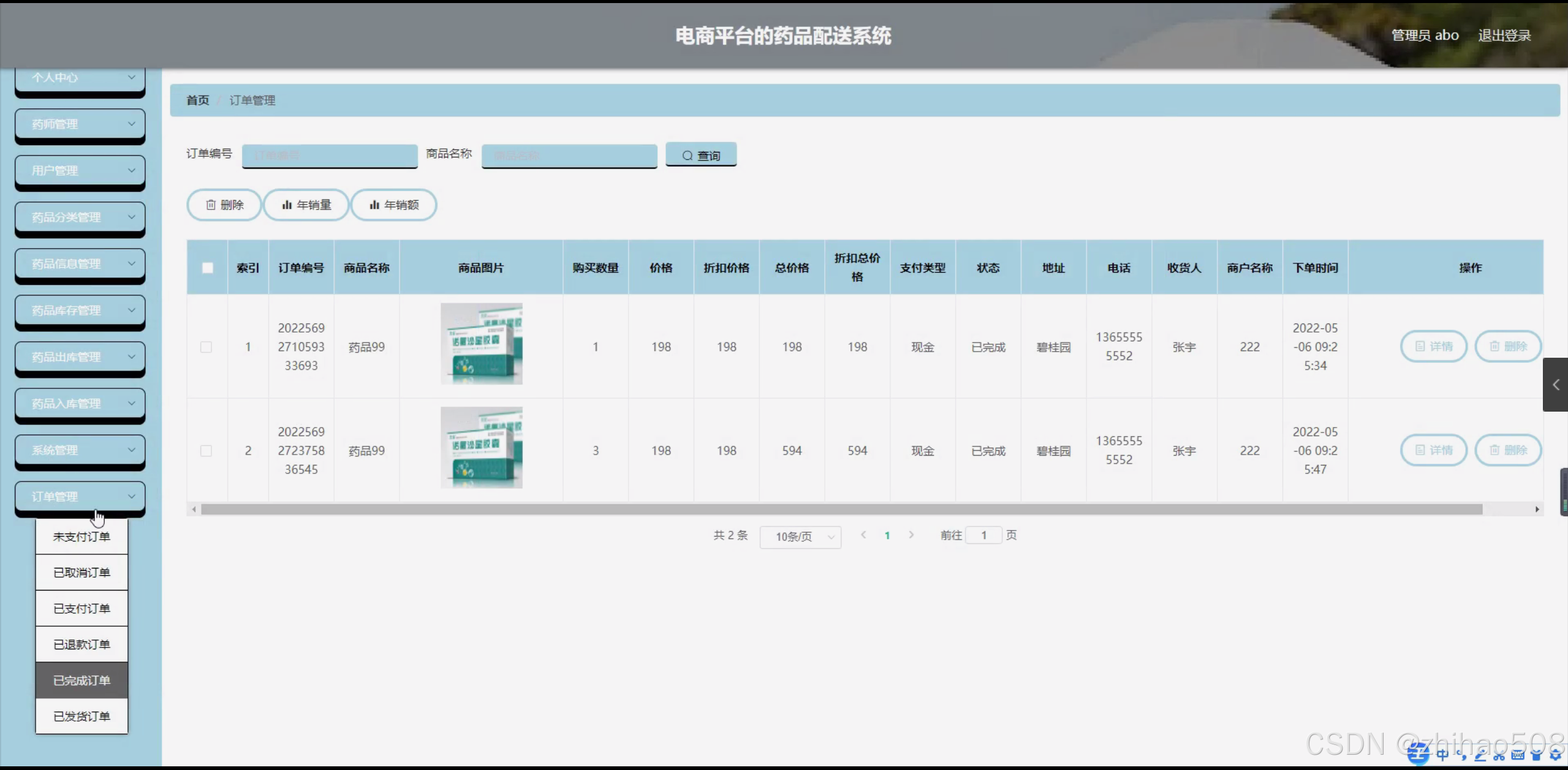
Task: Click the bar chart icon for 年销额
Action: (374, 205)
